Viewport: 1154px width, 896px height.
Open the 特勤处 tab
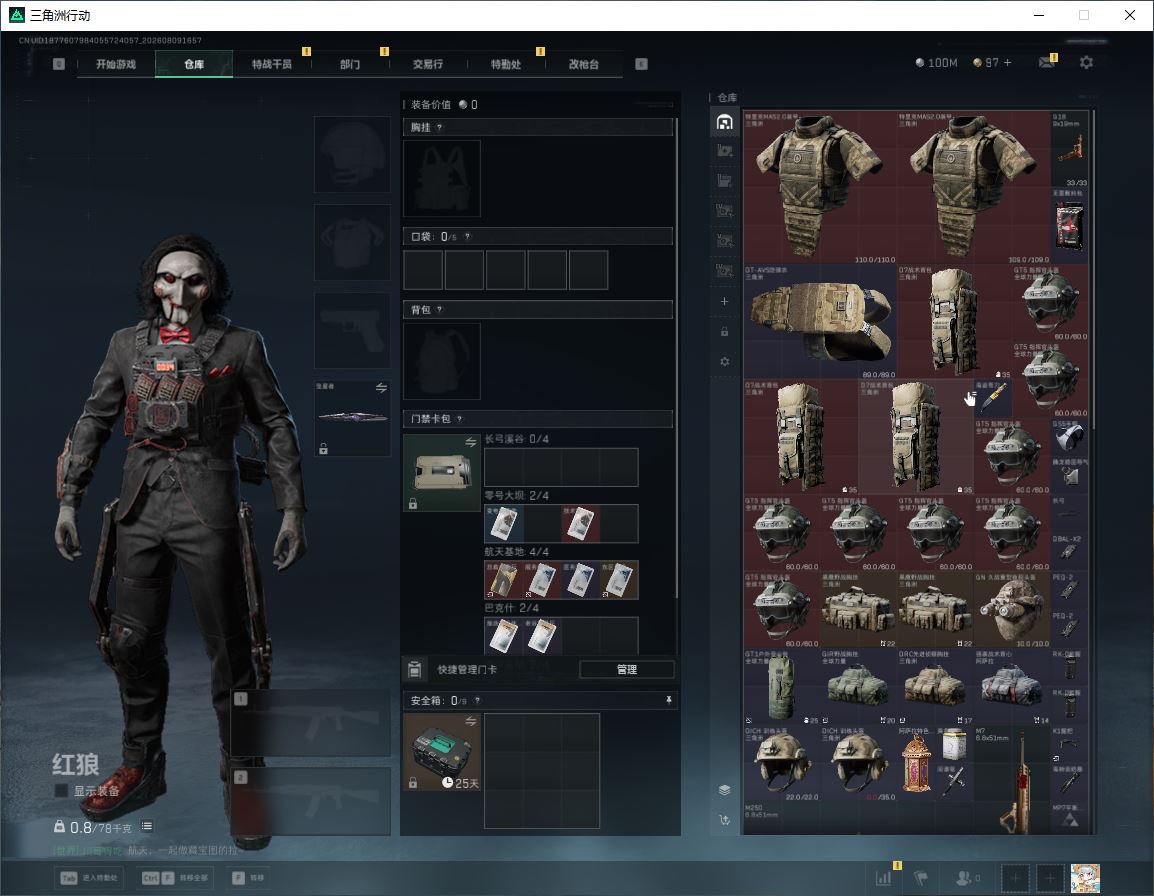click(506, 64)
